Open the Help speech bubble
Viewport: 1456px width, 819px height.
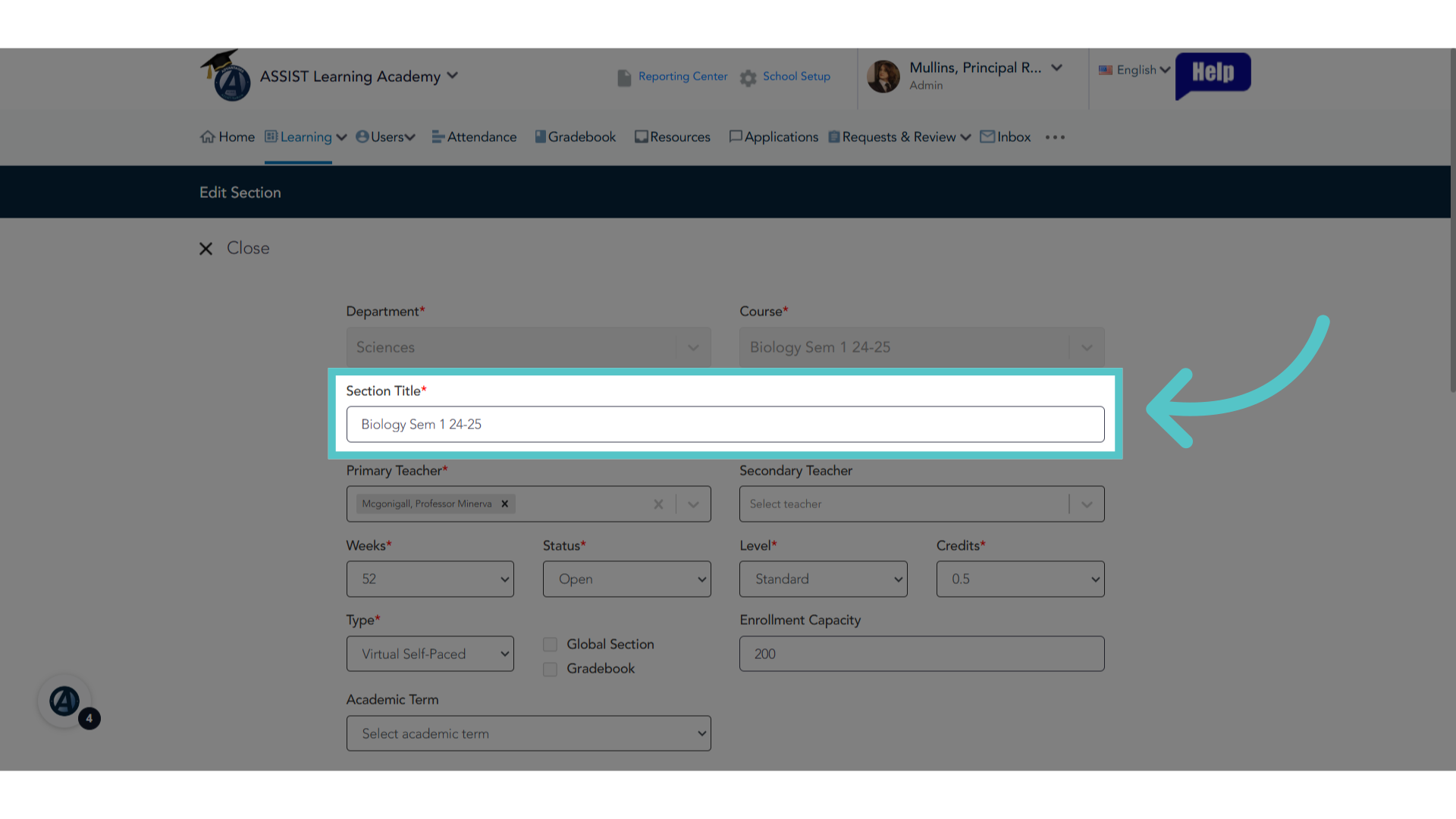[x=1213, y=75]
